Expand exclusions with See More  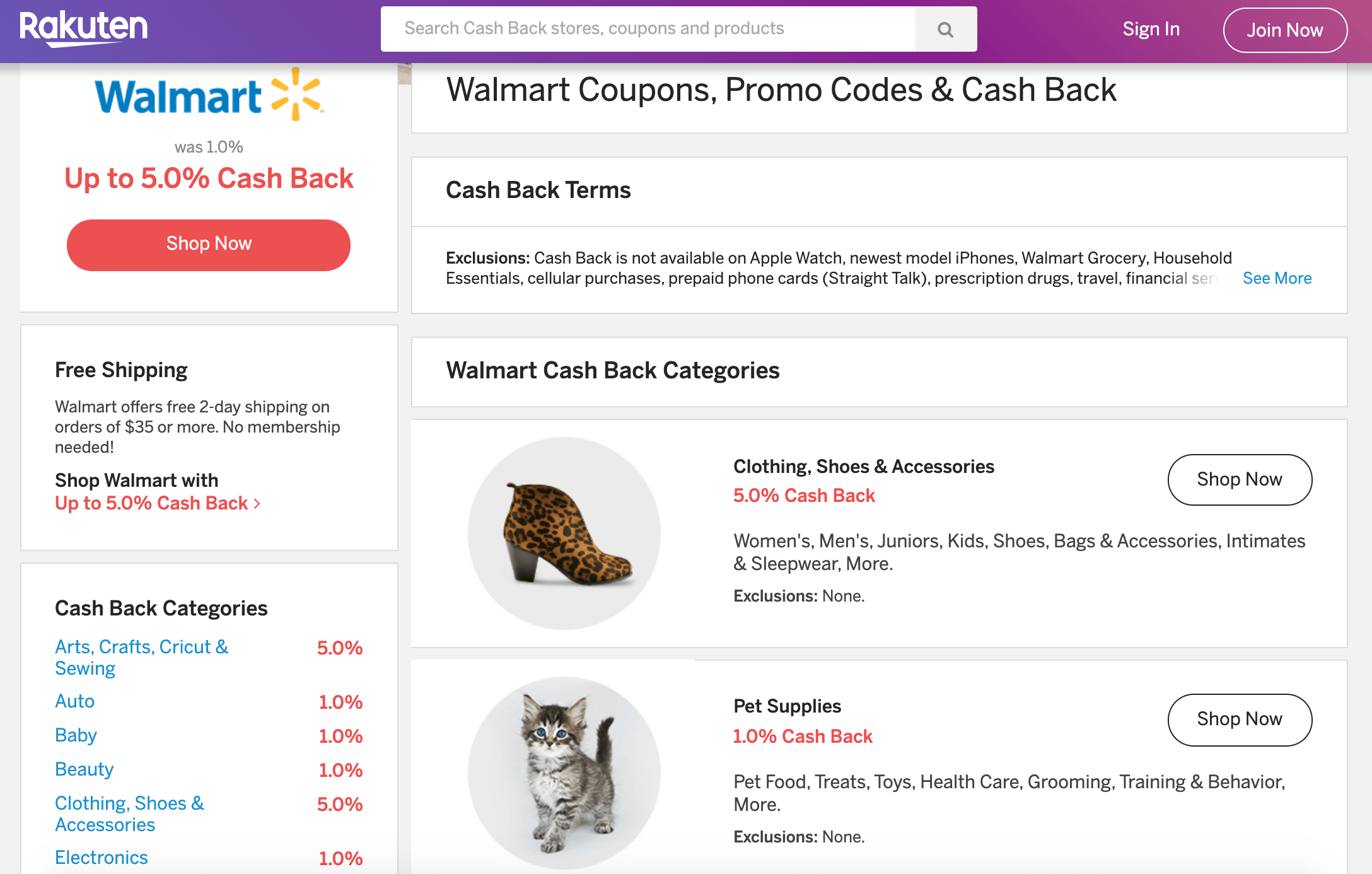(x=1277, y=279)
